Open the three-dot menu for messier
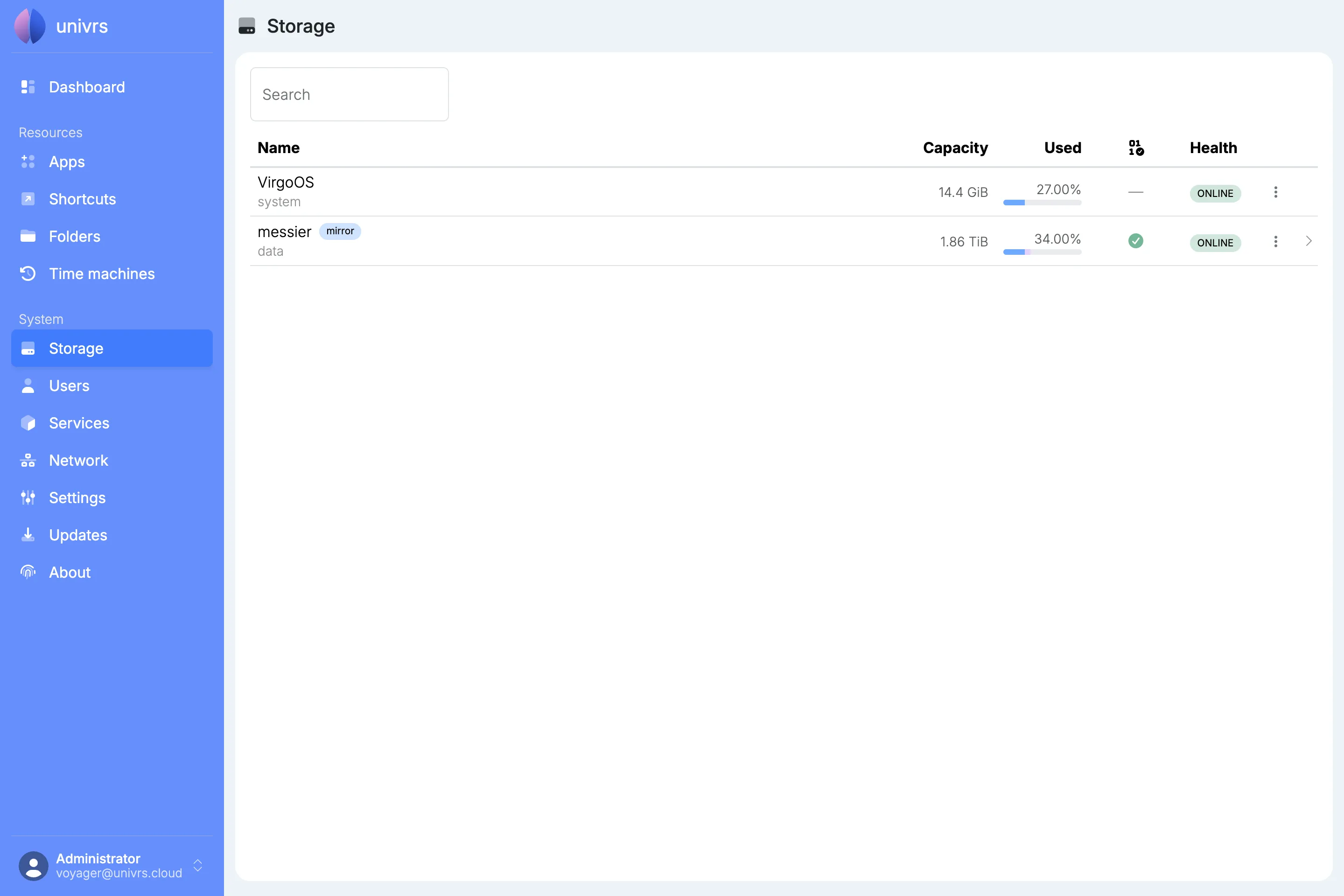 click(1275, 241)
